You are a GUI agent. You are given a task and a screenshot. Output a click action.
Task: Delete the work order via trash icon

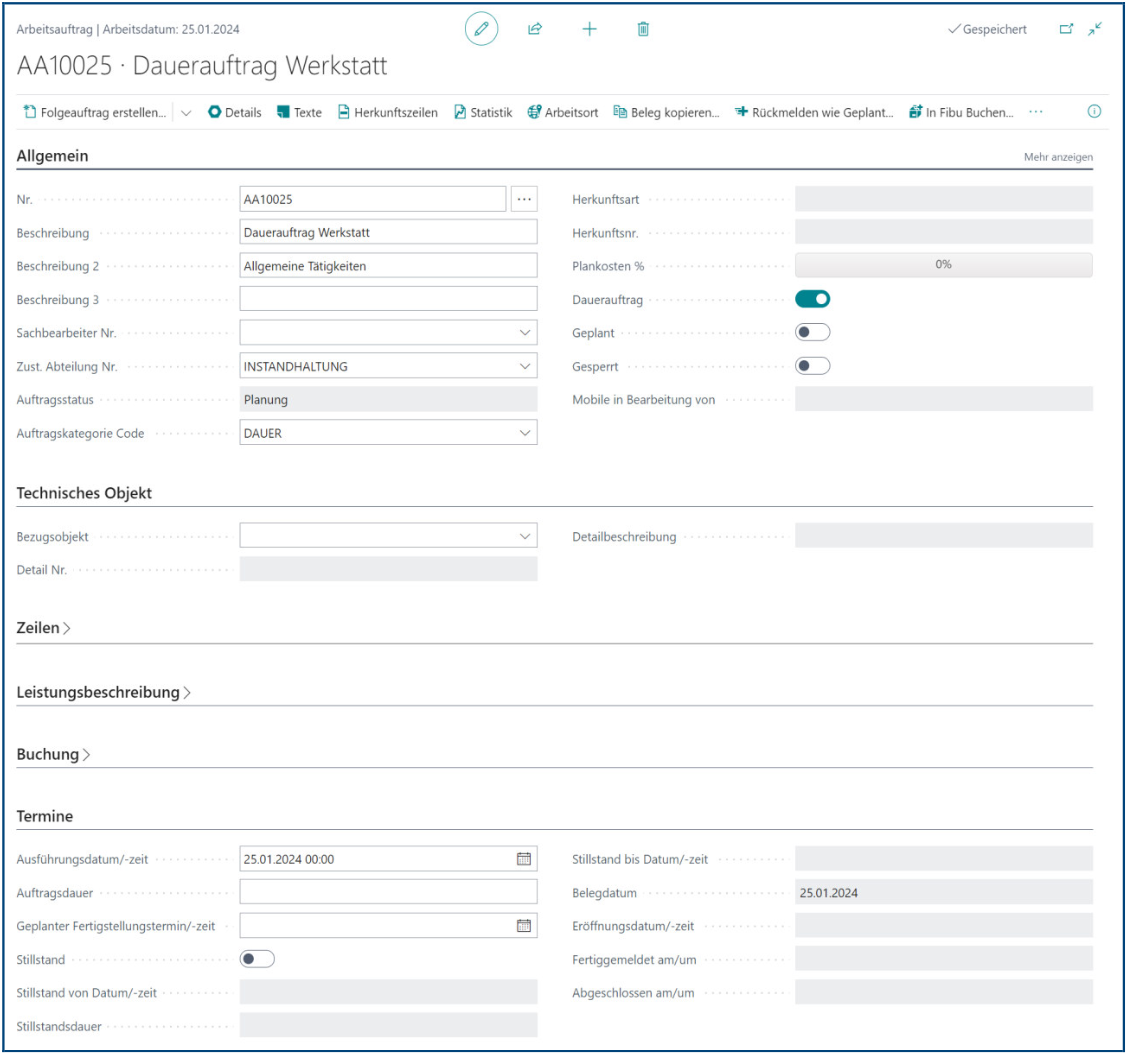[643, 29]
